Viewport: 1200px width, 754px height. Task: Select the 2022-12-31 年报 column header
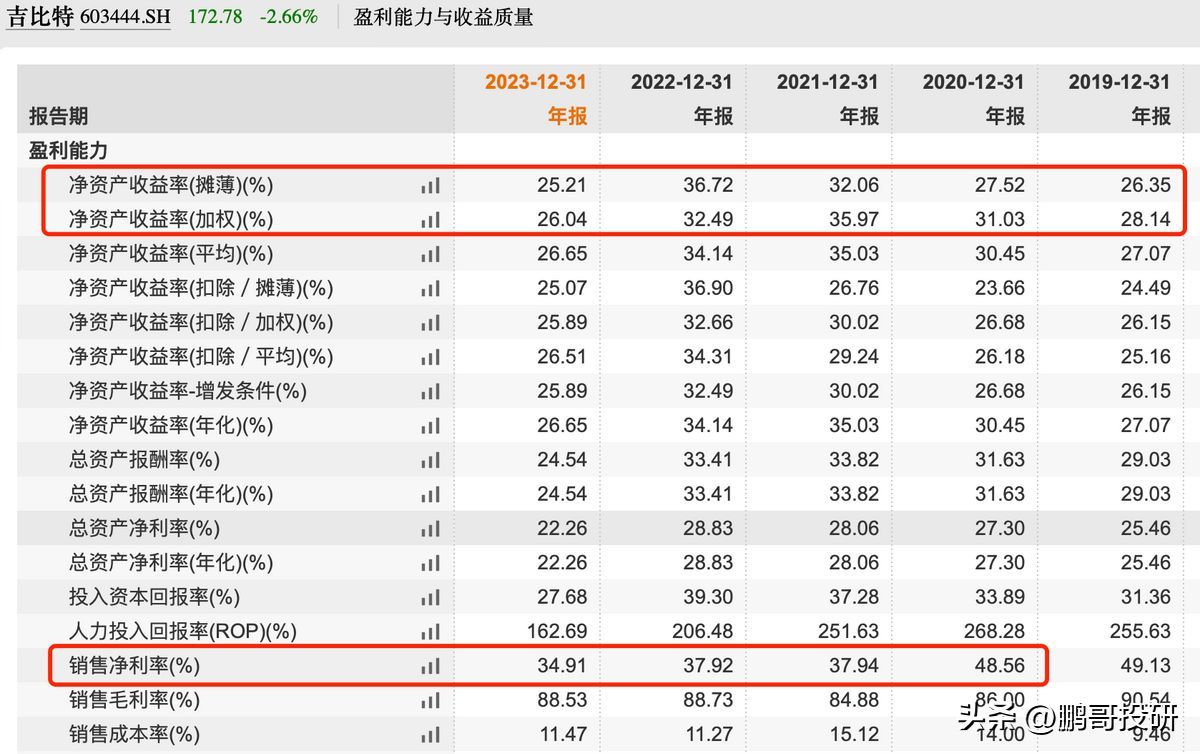click(682, 98)
